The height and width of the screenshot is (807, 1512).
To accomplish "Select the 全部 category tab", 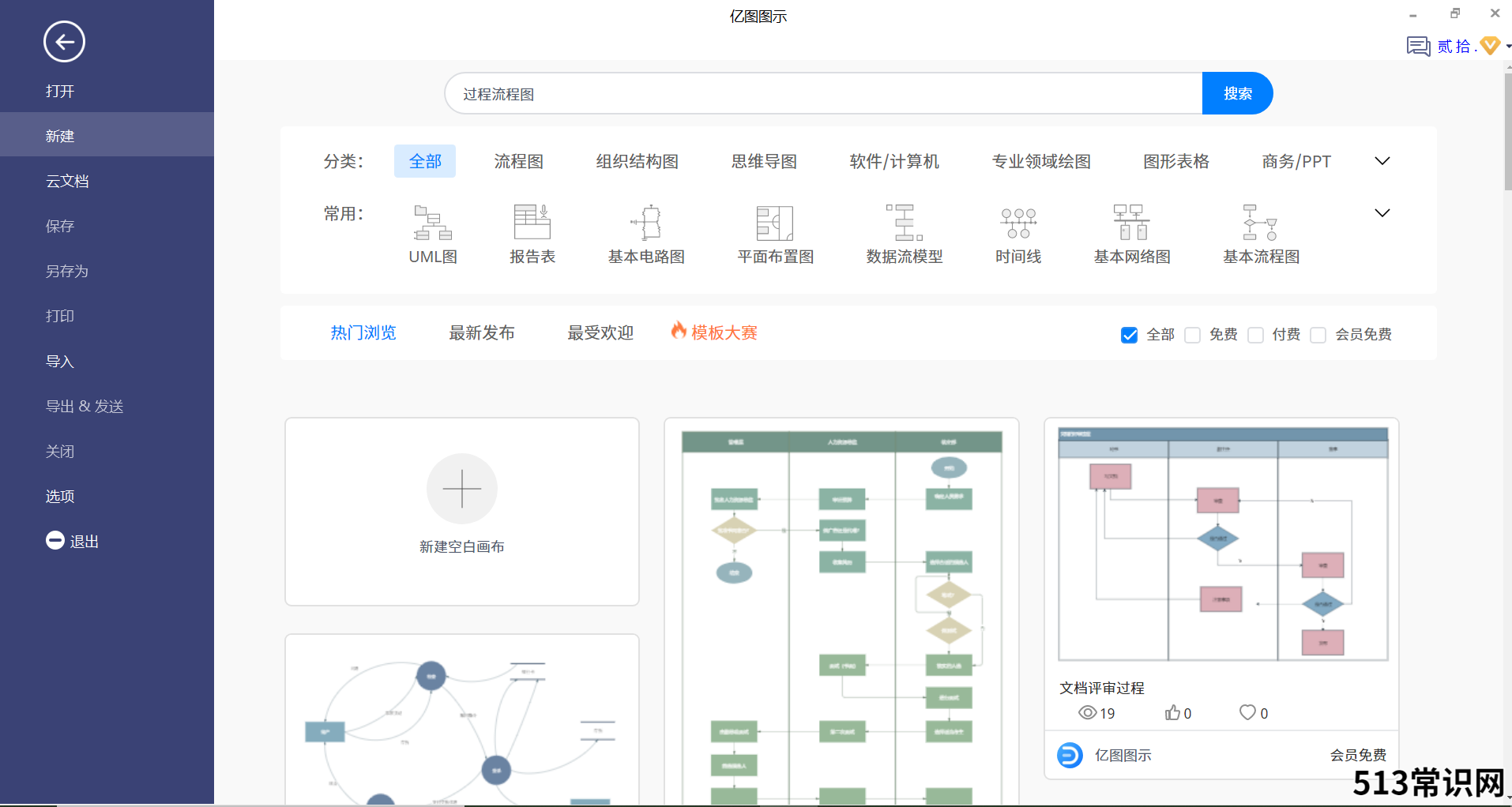I will point(425,161).
